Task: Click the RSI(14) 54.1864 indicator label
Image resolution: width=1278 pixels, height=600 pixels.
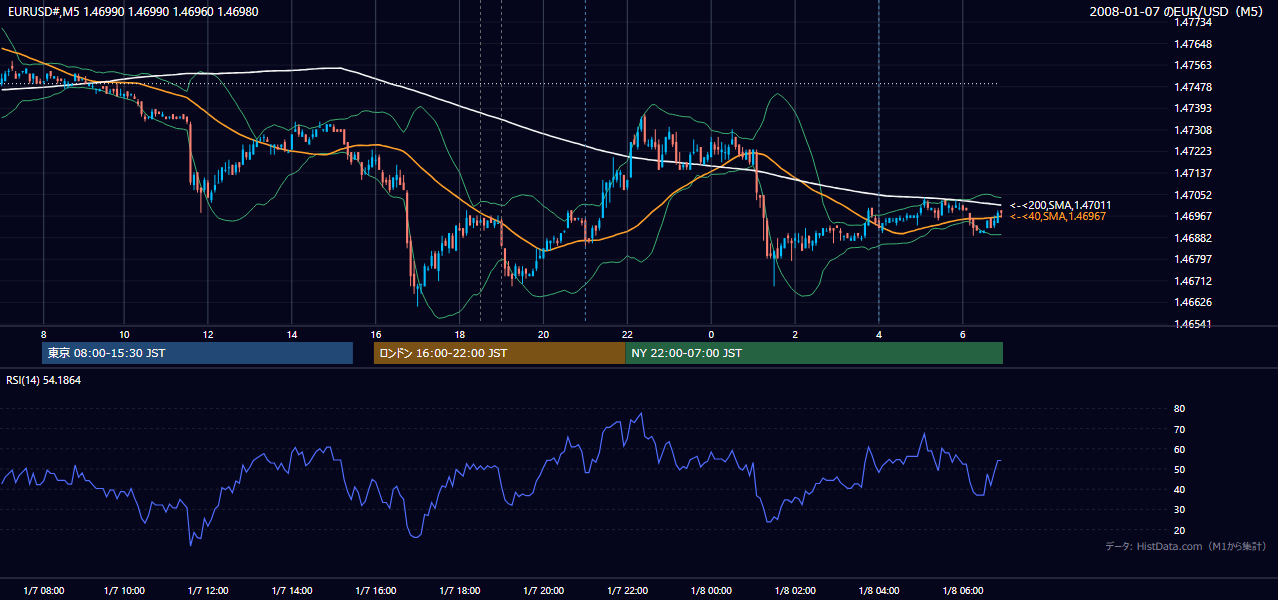Action: 43,380
